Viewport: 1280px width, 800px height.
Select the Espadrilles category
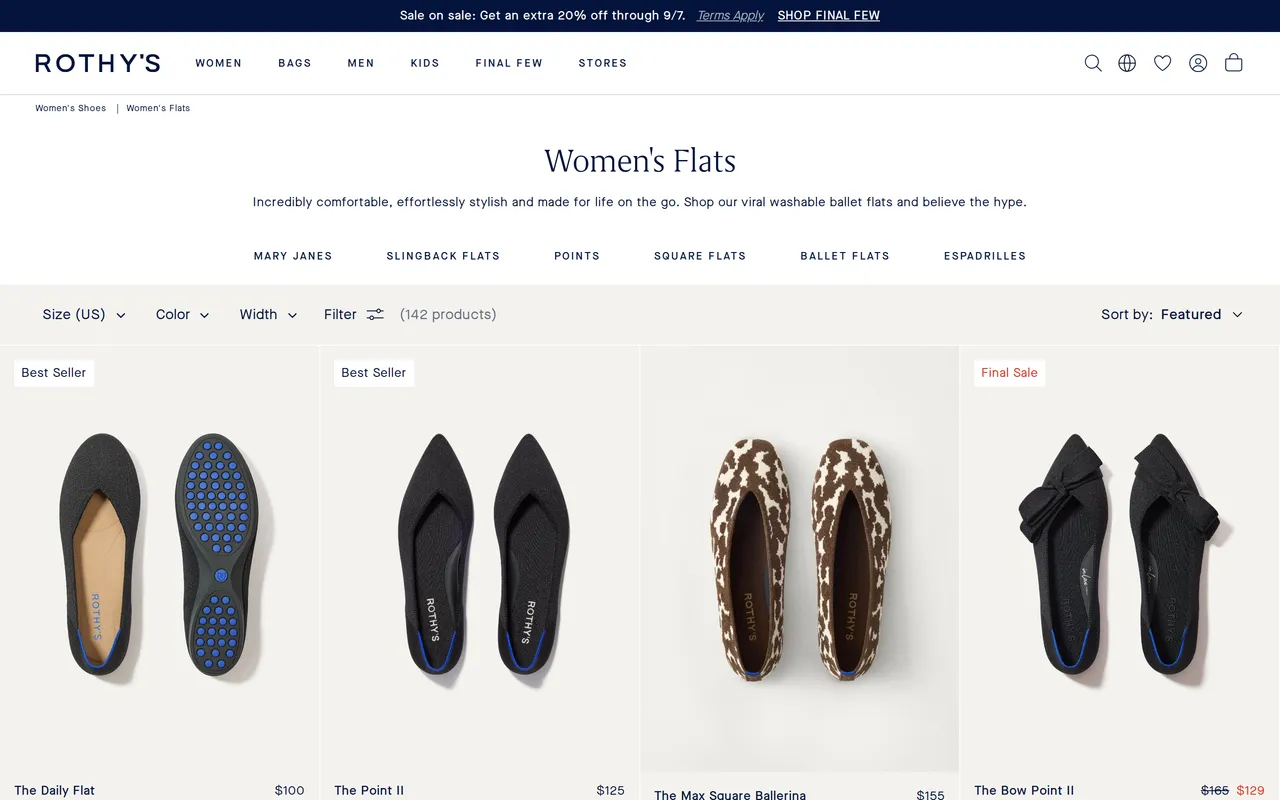(985, 256)
